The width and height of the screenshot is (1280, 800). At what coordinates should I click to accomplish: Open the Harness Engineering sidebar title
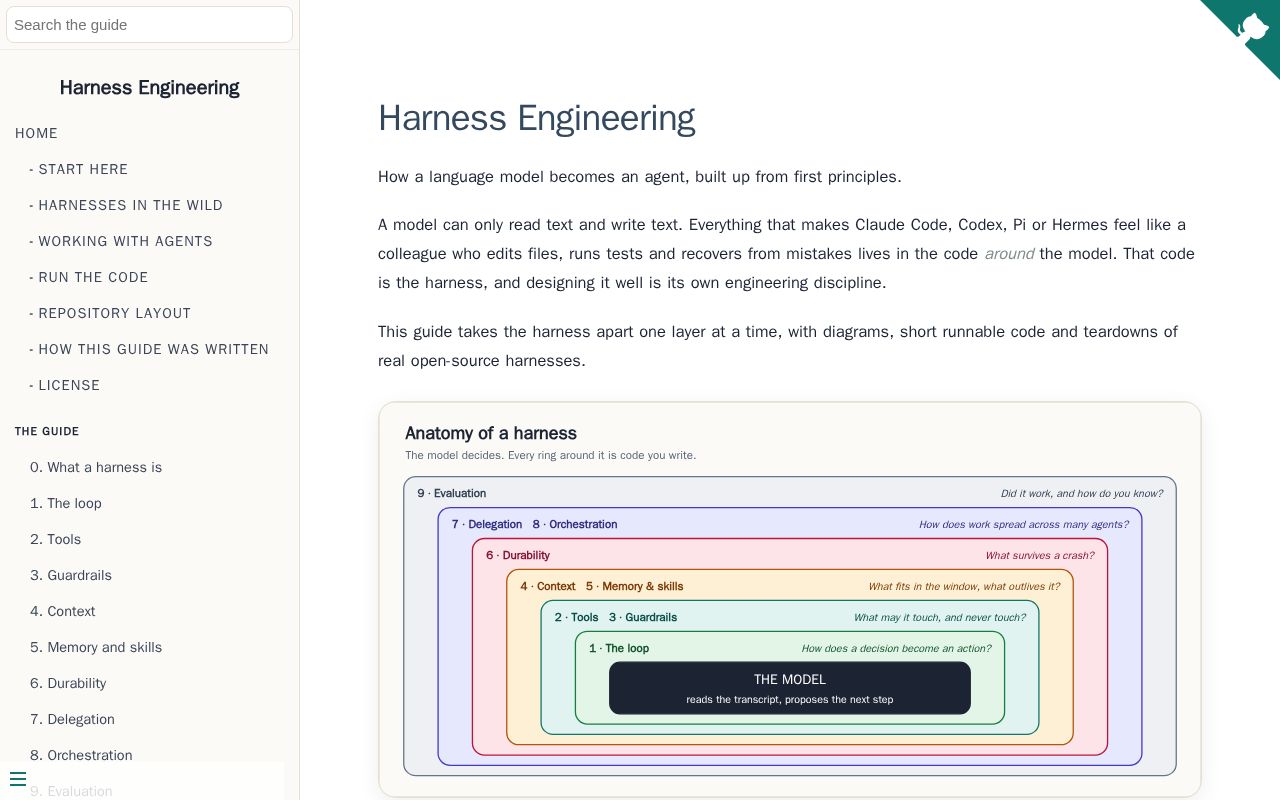coord(149,88)
